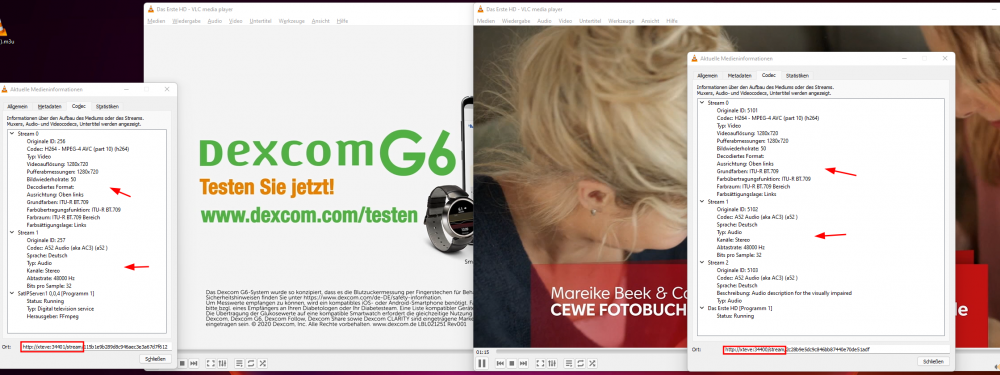Open Video menu in left VLC window
This screenshot has width=1000, height=375.
click(x=235, y=21)
